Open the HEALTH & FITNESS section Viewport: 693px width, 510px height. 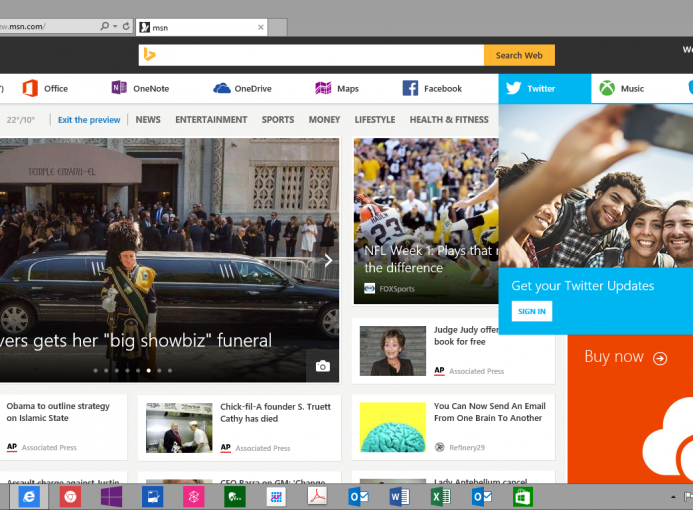(449, 120)
